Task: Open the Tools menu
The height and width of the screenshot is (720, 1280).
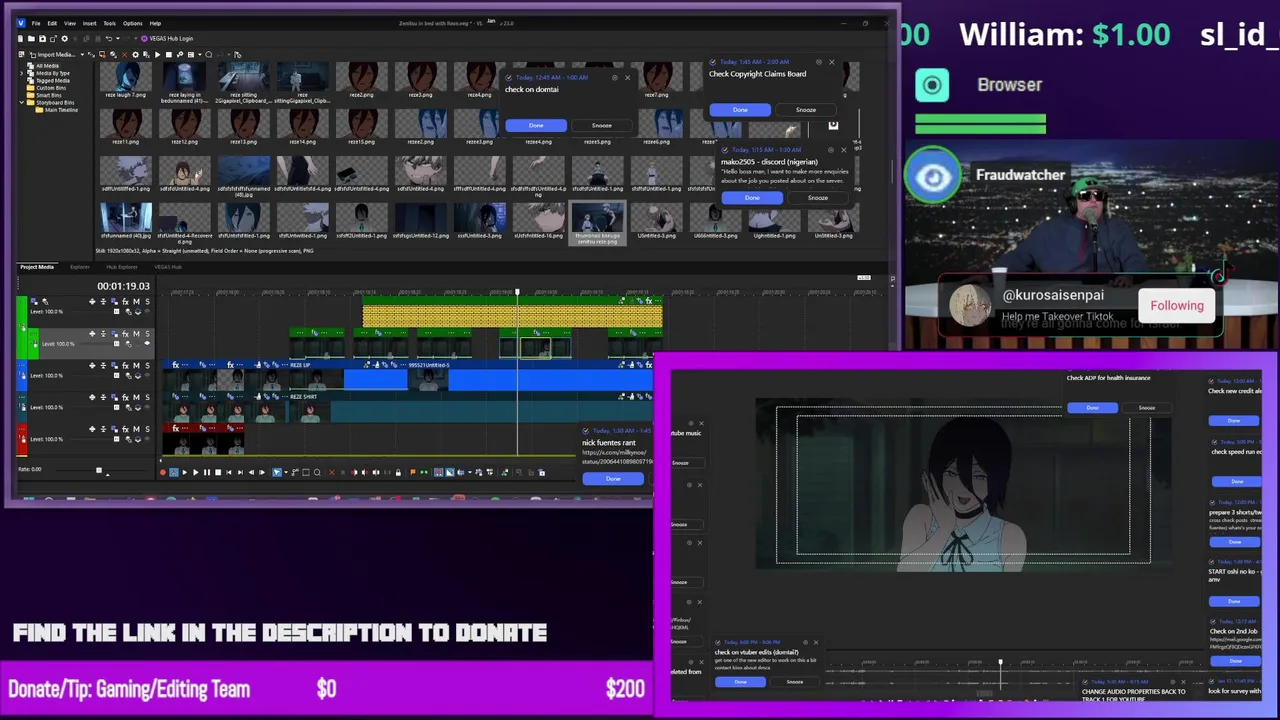Action: (109, 23)
